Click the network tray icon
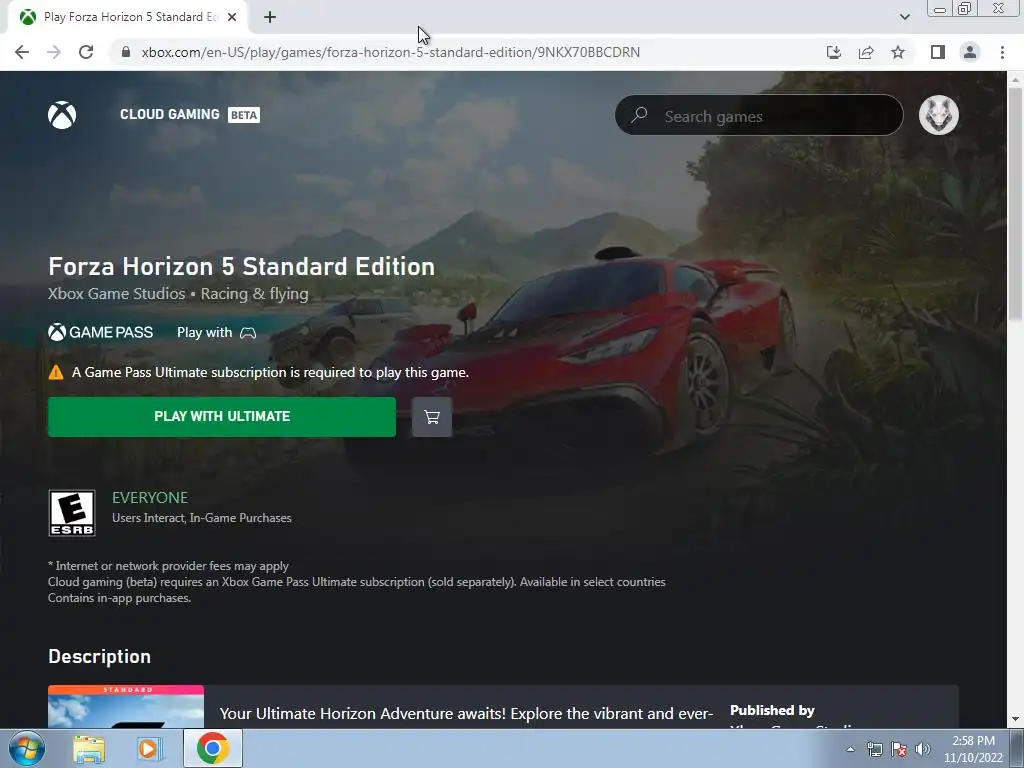1024x768 pixels. pos(874,749)
